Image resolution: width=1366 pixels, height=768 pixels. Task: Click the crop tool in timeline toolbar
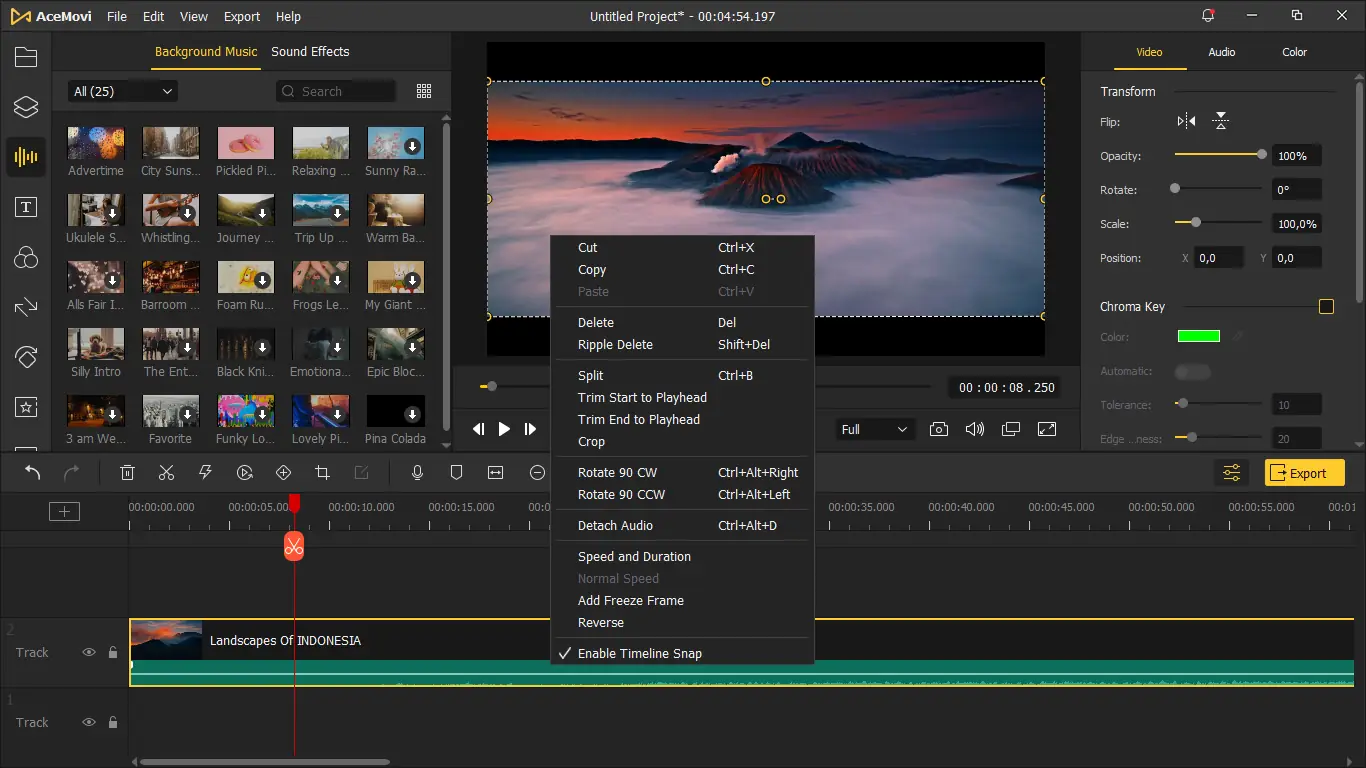tap(322, 473)
